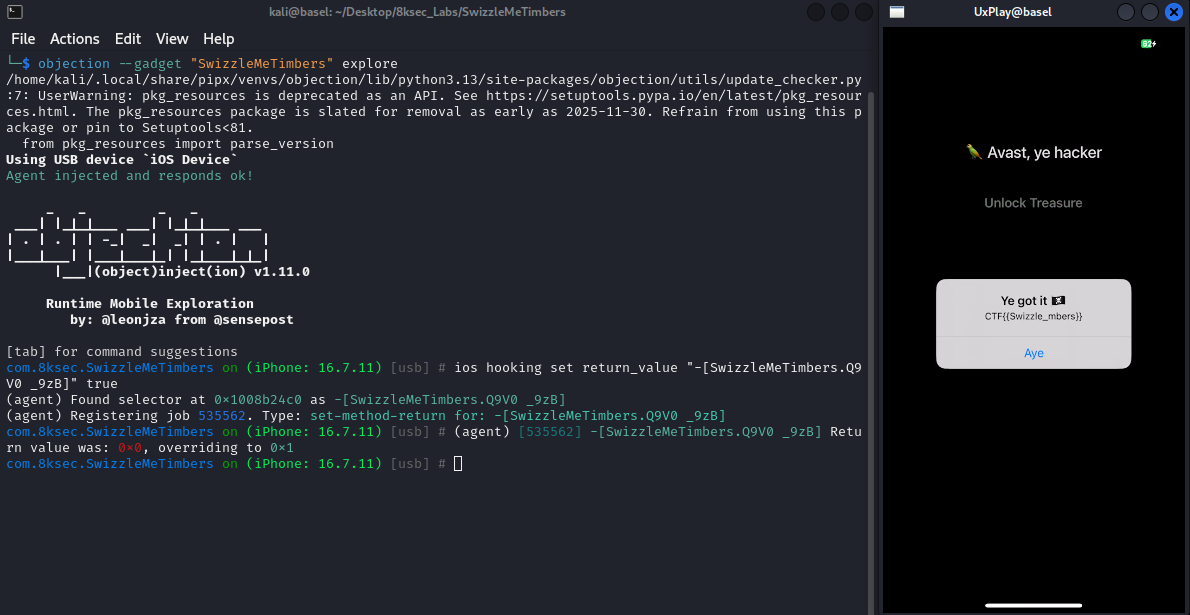Click the 'Avast, ye hacker' heading
The width and height of the screenshot is (1190, 615).
pos(1033,153)
